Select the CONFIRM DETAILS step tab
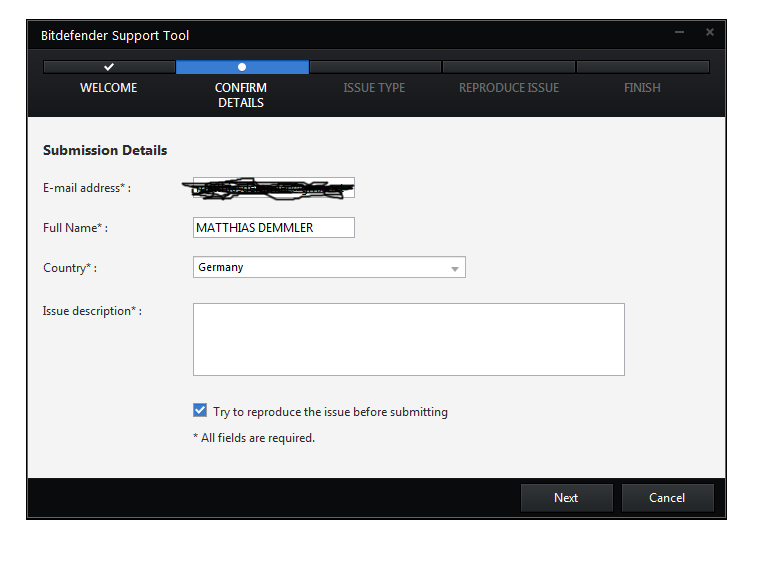 [241, 95]
